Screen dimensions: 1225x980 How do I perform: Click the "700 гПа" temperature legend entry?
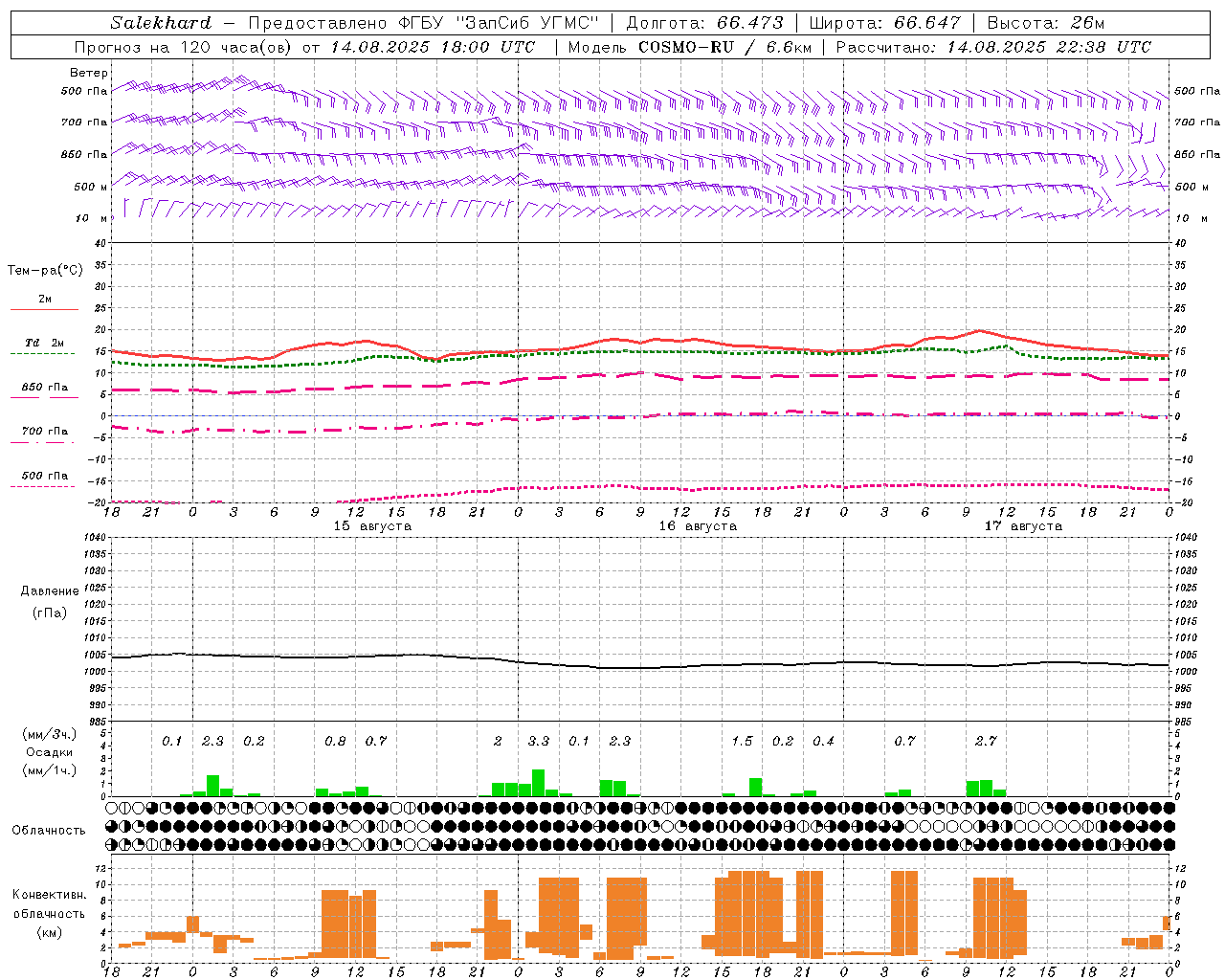(x=45, y=432)
